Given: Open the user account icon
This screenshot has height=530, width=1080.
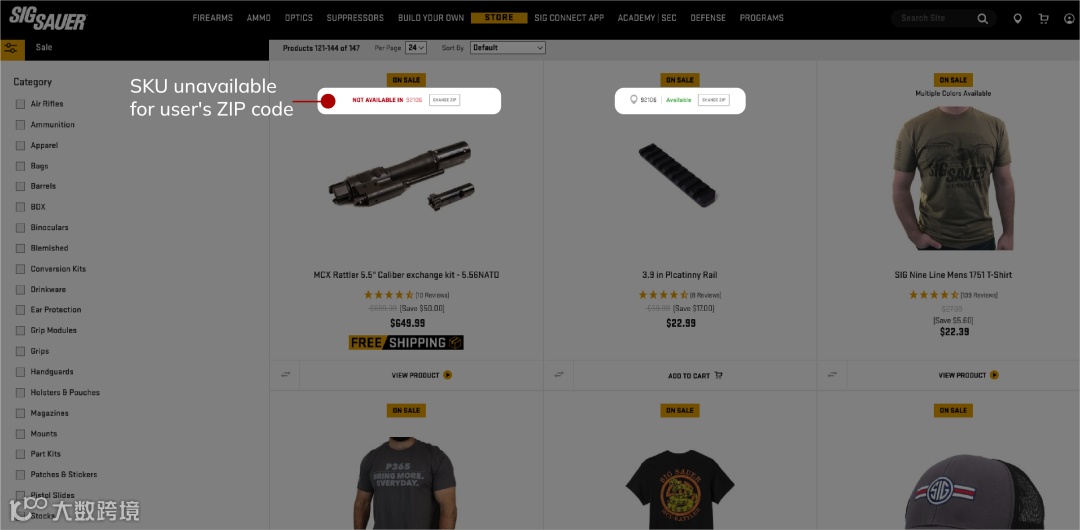Looking at the screenshot, I should point(1069,19).
